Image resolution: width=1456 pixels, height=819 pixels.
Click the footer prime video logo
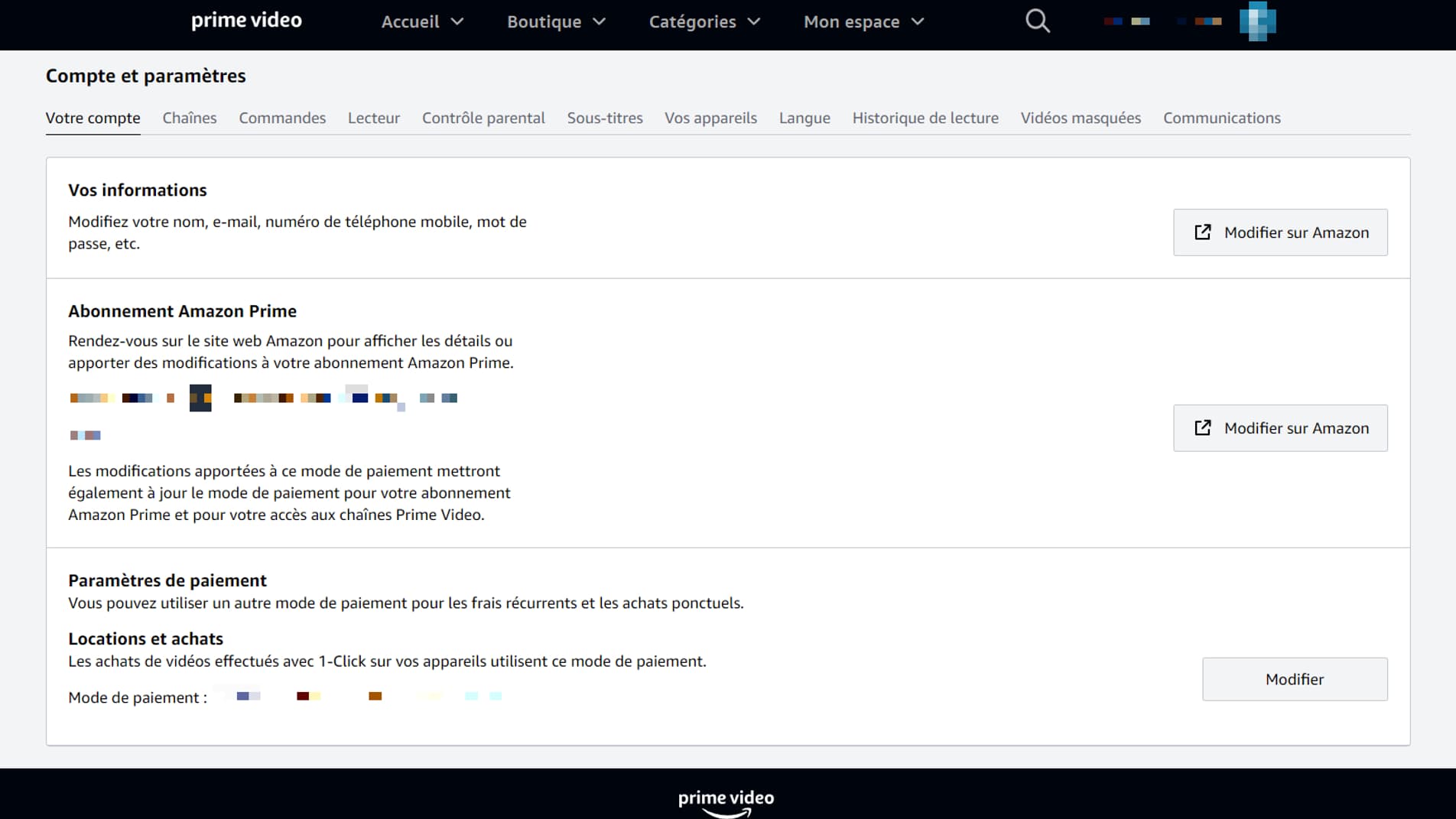click(x=726, y=802)
